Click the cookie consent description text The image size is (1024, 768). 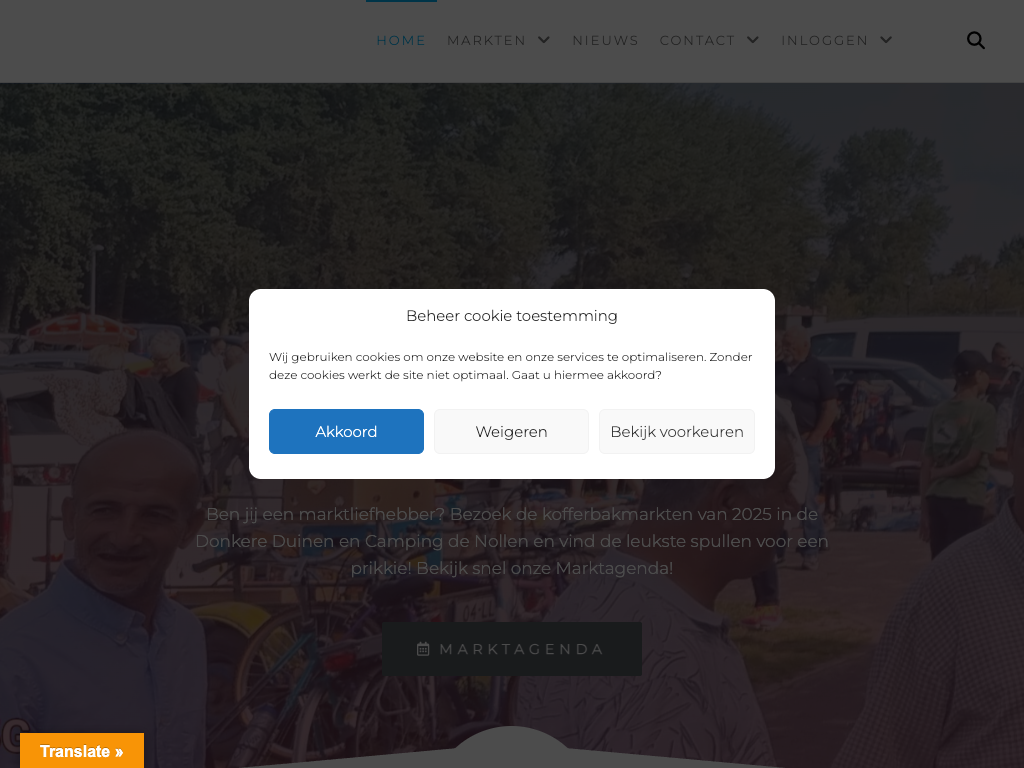point(511,366)
